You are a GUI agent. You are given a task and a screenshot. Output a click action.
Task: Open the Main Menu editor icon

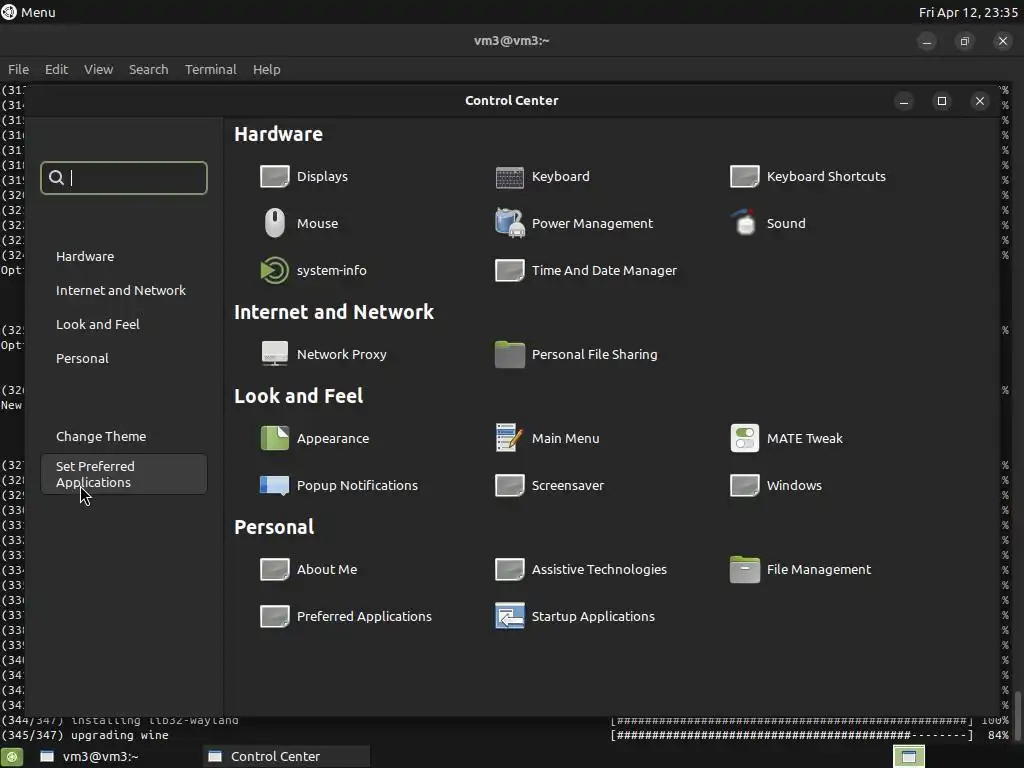509,438
